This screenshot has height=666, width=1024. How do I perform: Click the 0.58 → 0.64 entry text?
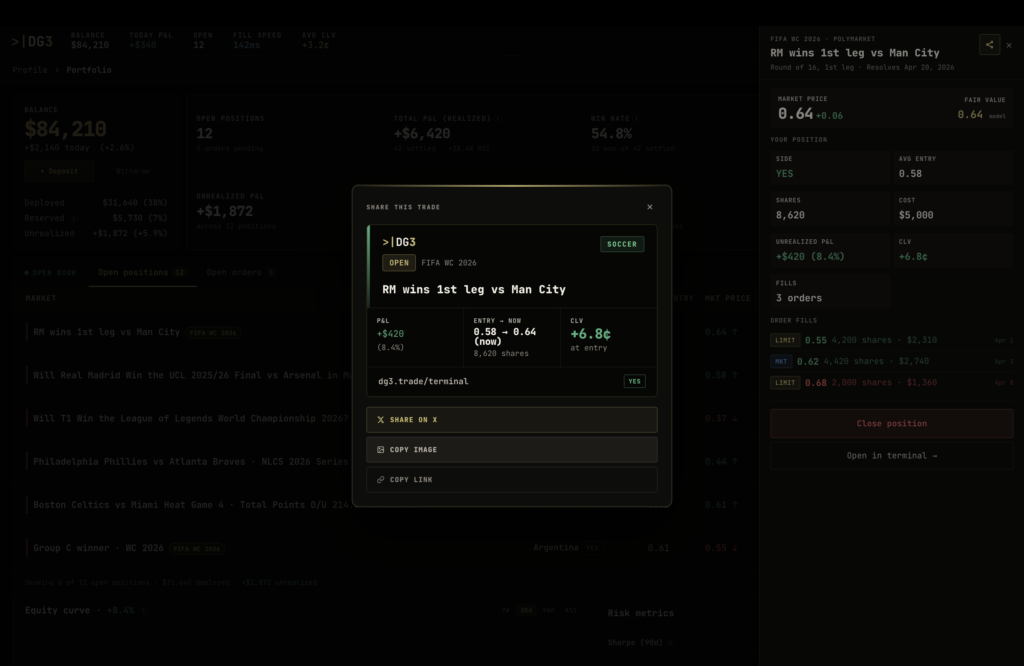504,336
